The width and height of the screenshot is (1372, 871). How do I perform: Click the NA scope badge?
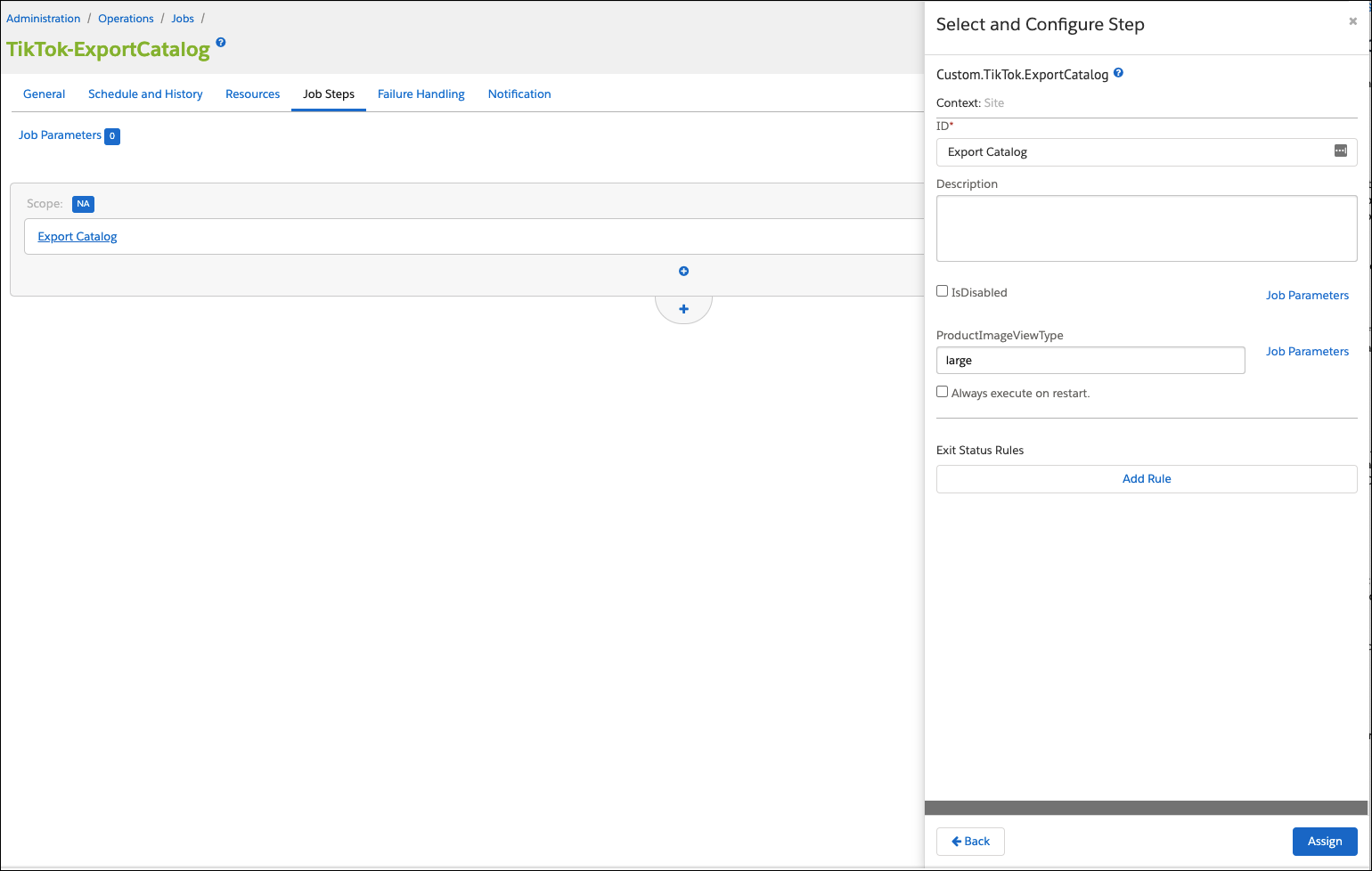83,204
